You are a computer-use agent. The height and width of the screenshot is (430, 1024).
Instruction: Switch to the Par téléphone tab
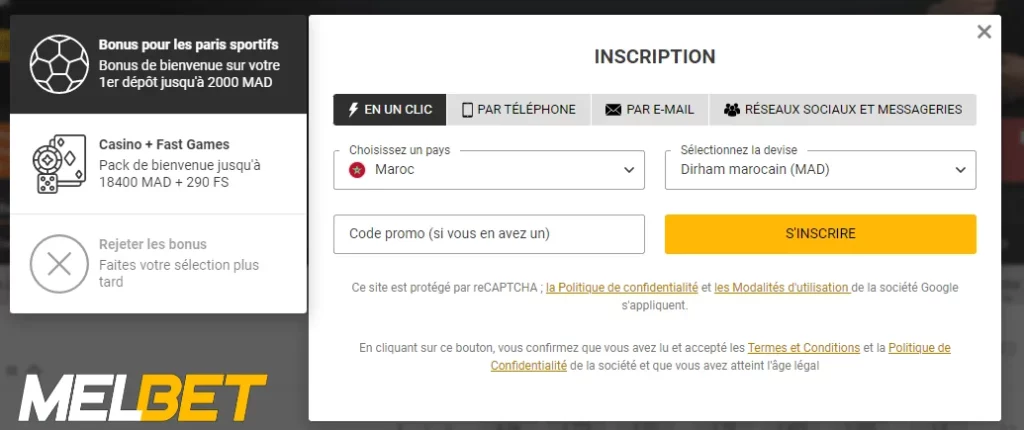click(x=518, y=110)
